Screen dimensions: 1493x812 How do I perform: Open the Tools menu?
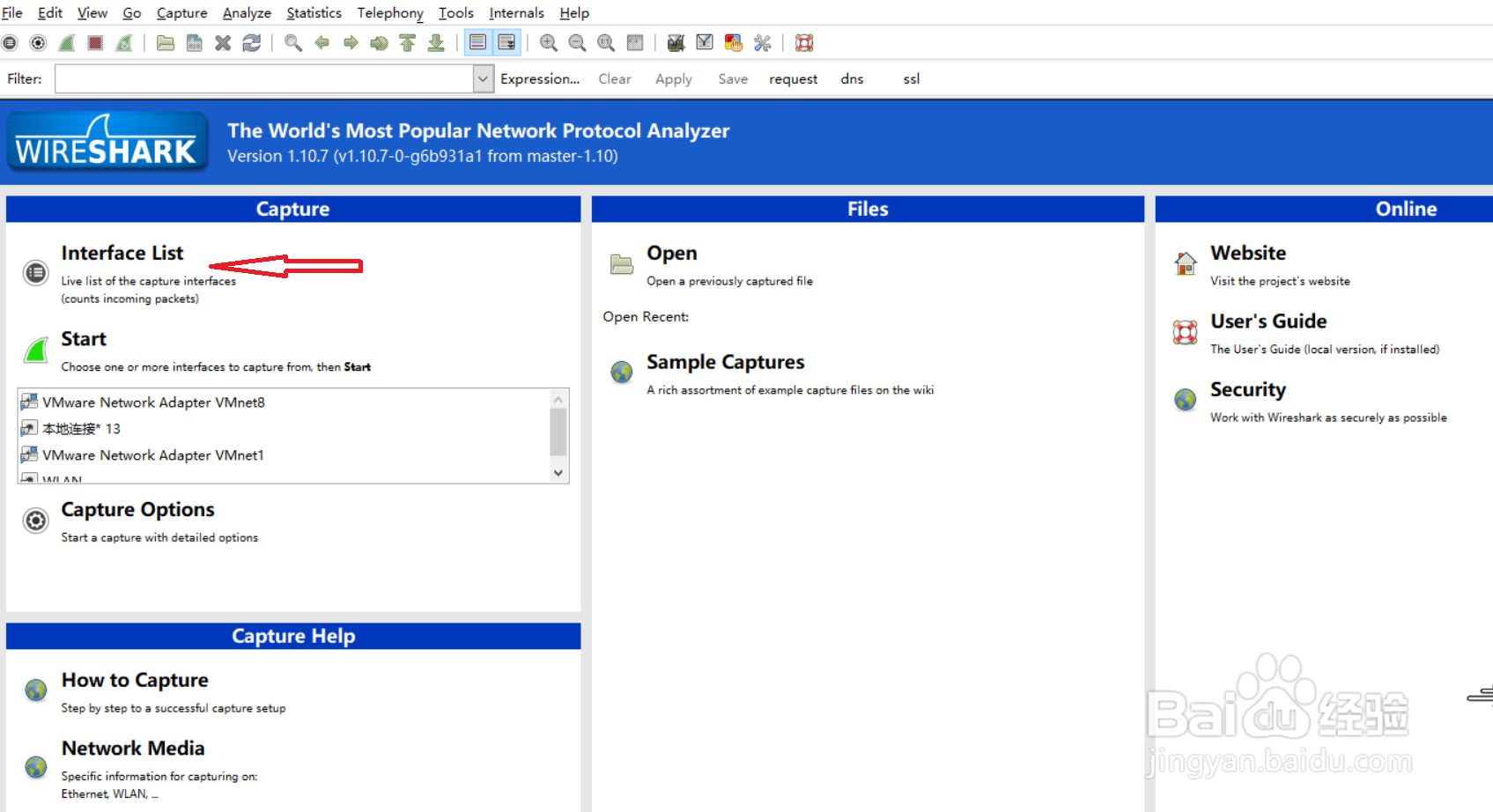click(456, 12)
